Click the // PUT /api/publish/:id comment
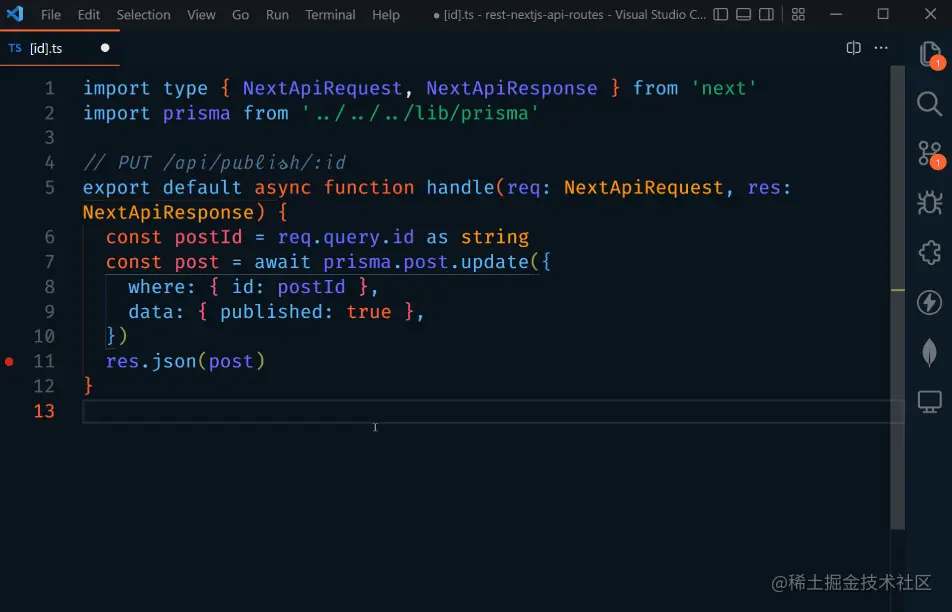The image size is (952, 612). 214,163
